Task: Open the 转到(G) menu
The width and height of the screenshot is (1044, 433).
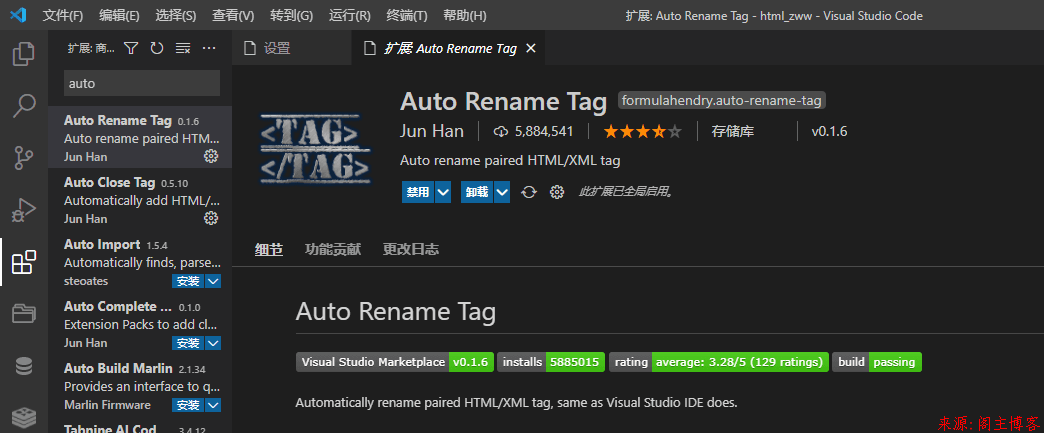Action: pyautogui.click(x=292, y=15)
